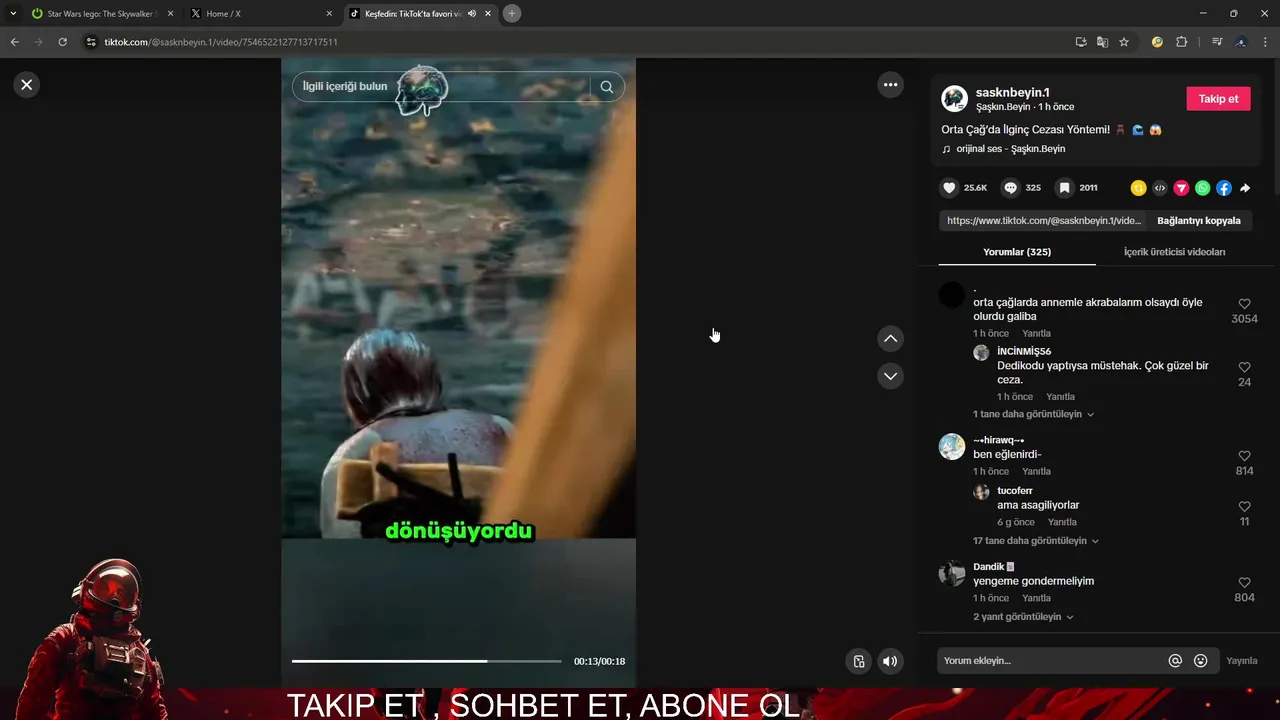The width and height of the screenshot is (1280, 720).
Task: Open Chrome extensions puzzle icon
Action: (1181, 42)
